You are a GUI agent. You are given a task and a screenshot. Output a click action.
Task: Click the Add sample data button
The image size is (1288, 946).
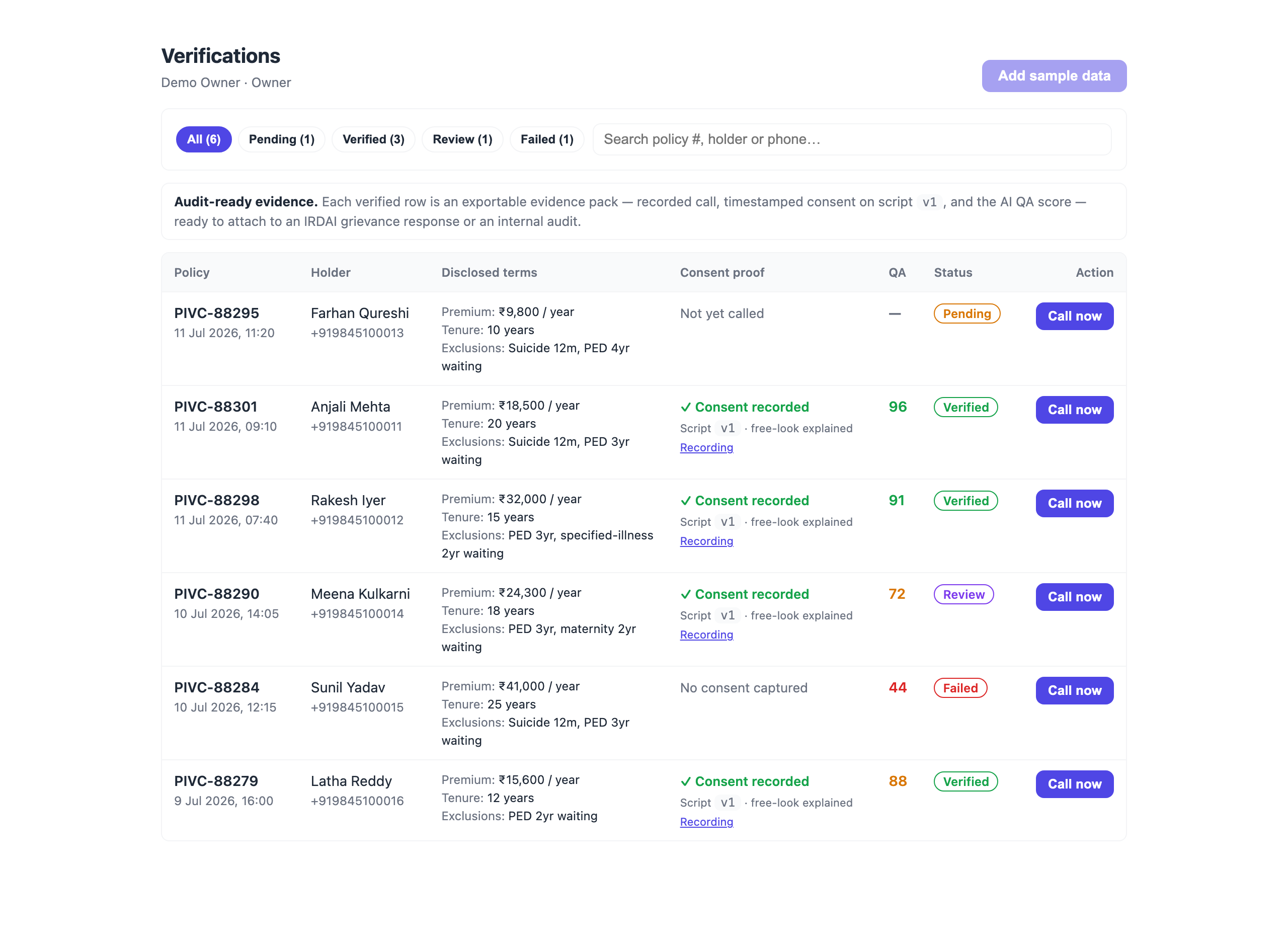(x=1054, y=75)
